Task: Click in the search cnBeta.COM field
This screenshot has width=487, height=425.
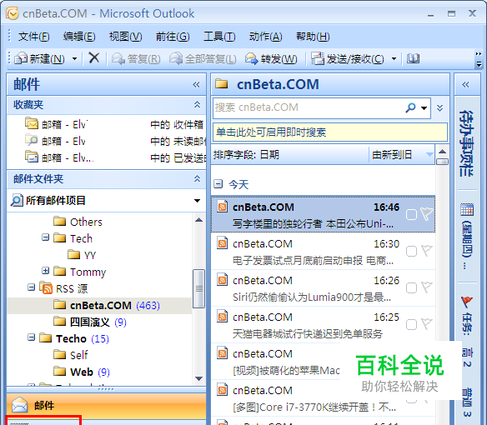Action: (x=308, y=107)
